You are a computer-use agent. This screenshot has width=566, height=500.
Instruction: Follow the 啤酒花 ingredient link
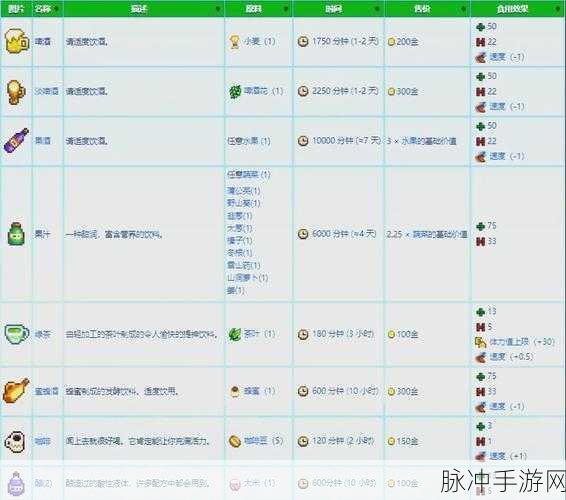click(256, 91)
